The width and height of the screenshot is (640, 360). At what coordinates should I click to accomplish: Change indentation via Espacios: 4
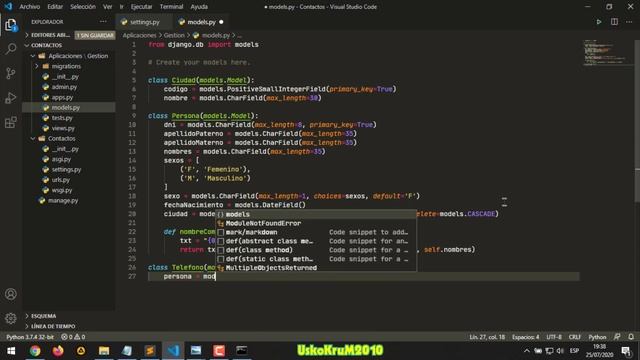(526, 337)
